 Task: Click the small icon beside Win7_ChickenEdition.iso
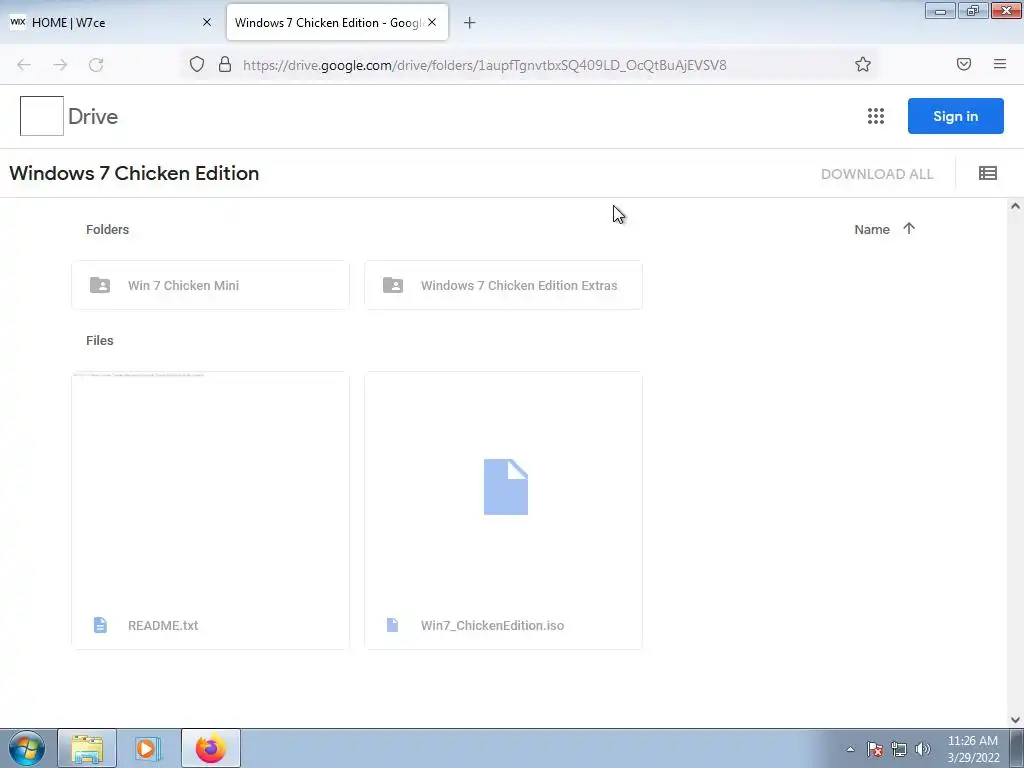[x=392, y=625]
